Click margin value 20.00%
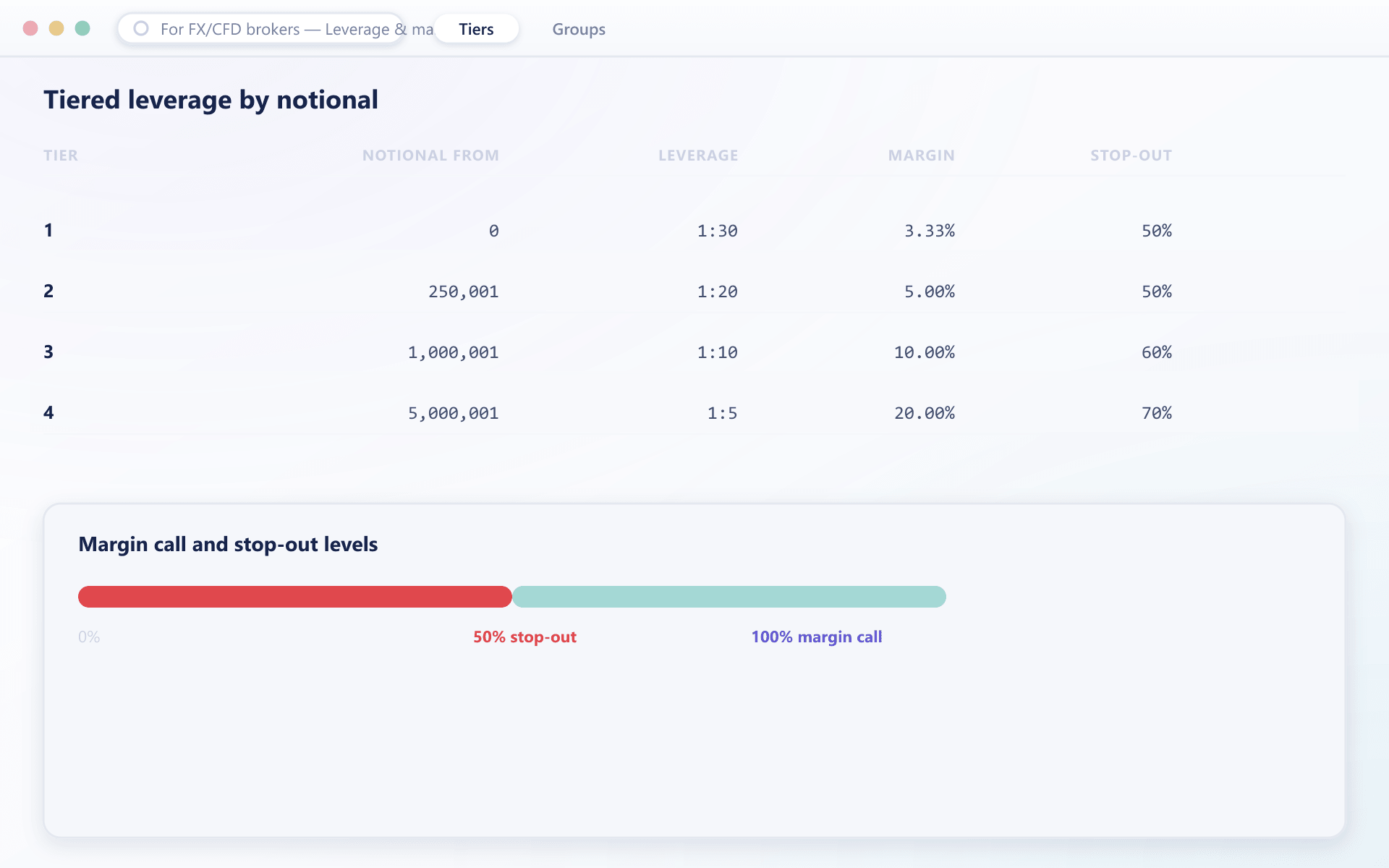The height and width of the screenshot is (868, 1389). click(925, 413)
